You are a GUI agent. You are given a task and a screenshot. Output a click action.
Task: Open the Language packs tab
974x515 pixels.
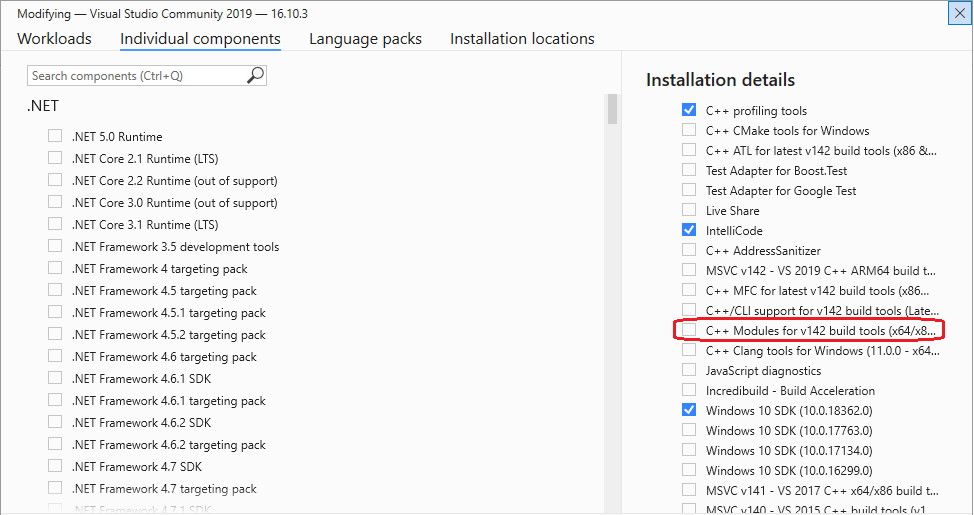pyautogui.click(x=365, y=39)
